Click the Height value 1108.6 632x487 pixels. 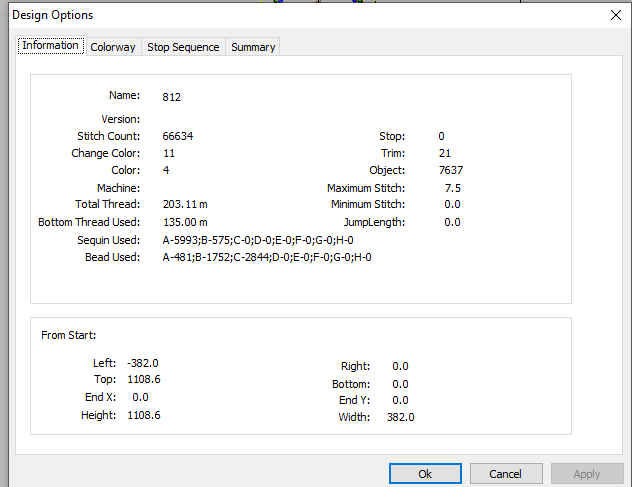coord(144,415)
